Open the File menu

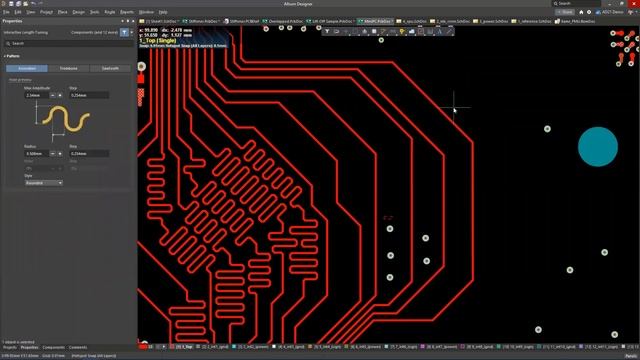point(6,12)
